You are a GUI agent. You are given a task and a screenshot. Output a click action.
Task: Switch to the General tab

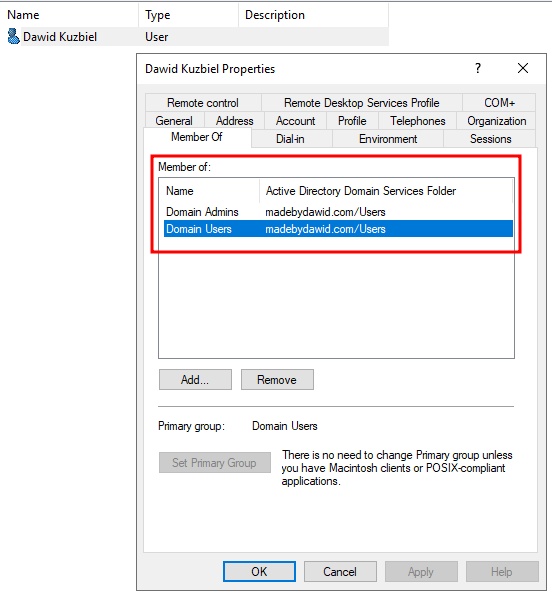pyautogui.click(x=174, y=121)
